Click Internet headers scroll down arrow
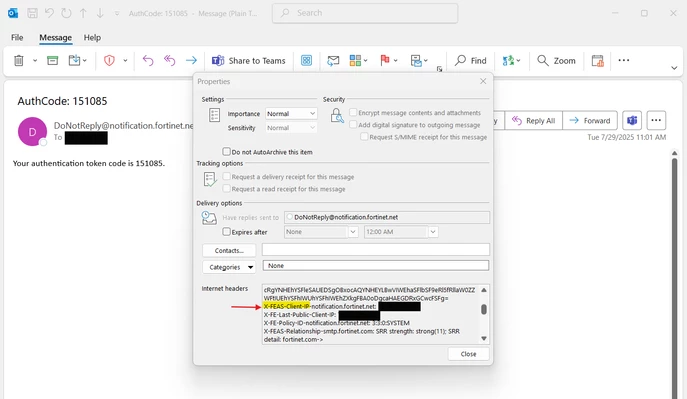The image size is (687, 399). pos(484,338)
